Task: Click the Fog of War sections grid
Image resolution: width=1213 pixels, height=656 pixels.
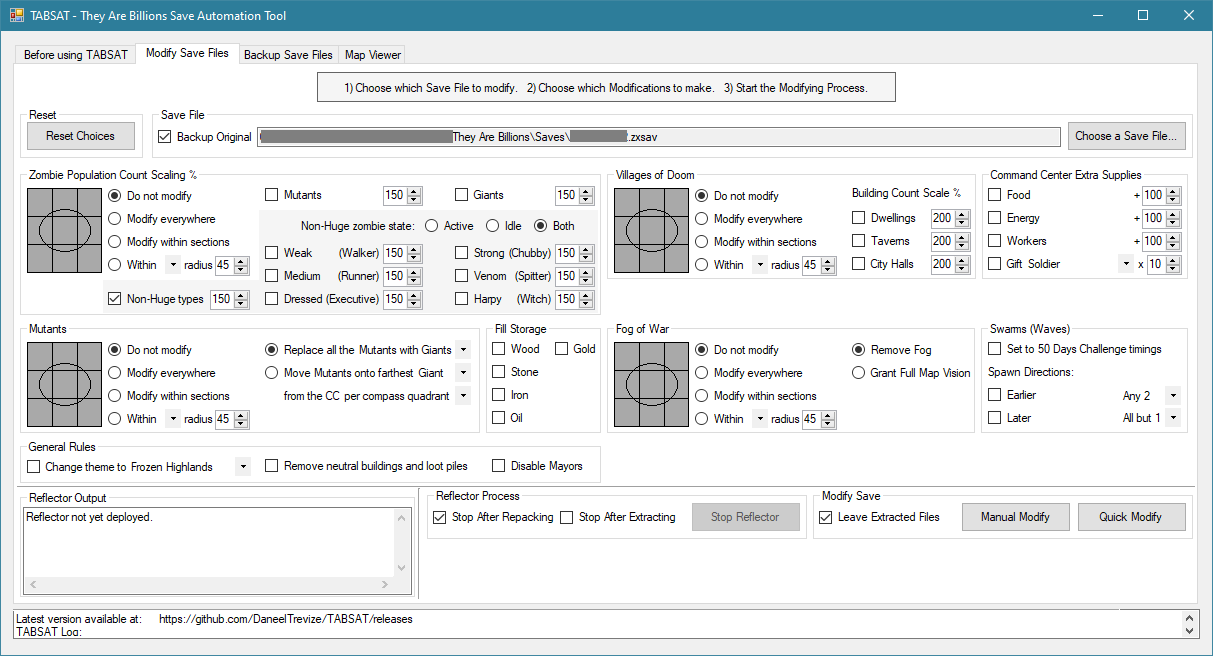Action: click(x=651, y=384)
